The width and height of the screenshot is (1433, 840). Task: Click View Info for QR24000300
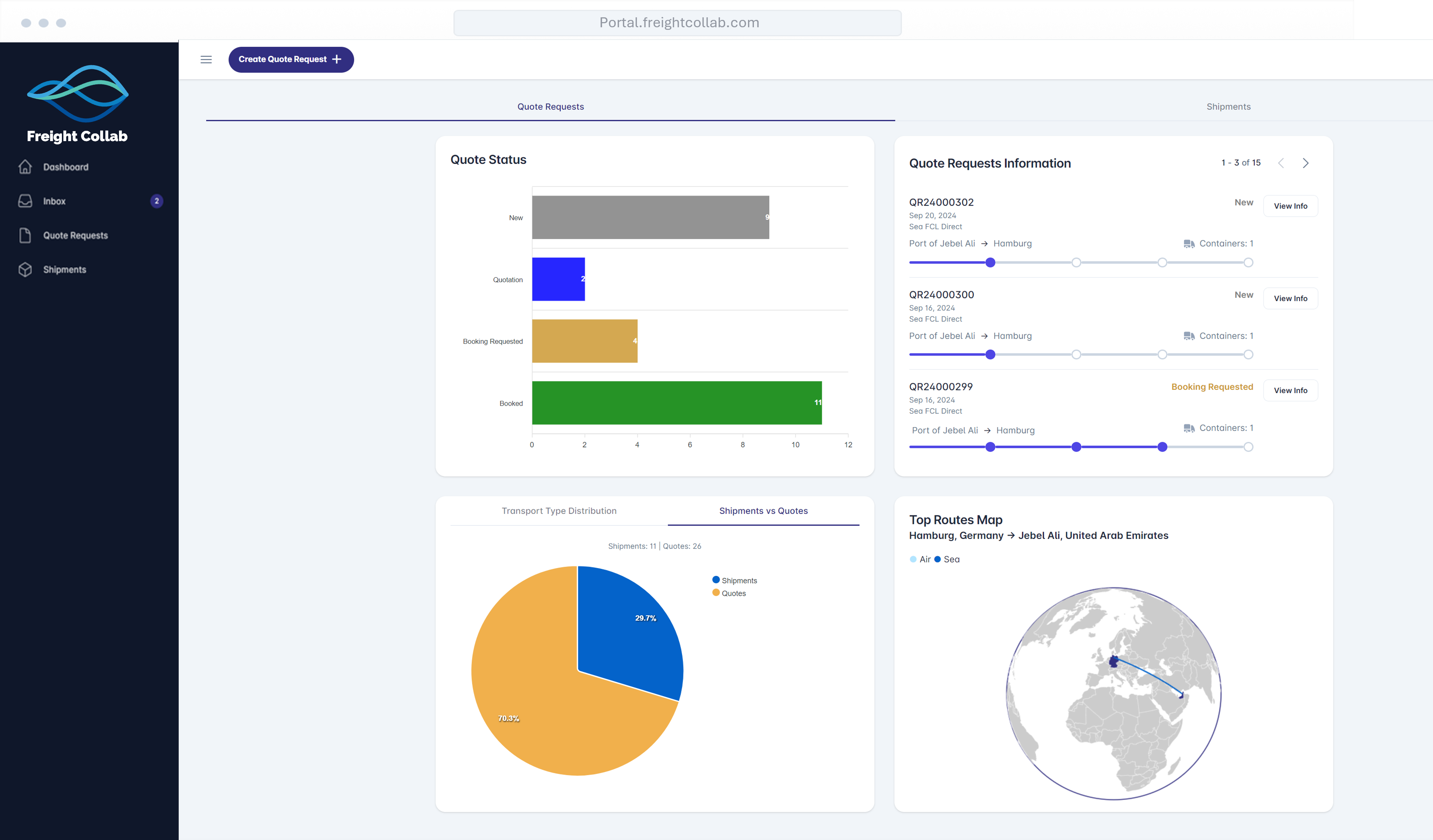pos(1290,298)
